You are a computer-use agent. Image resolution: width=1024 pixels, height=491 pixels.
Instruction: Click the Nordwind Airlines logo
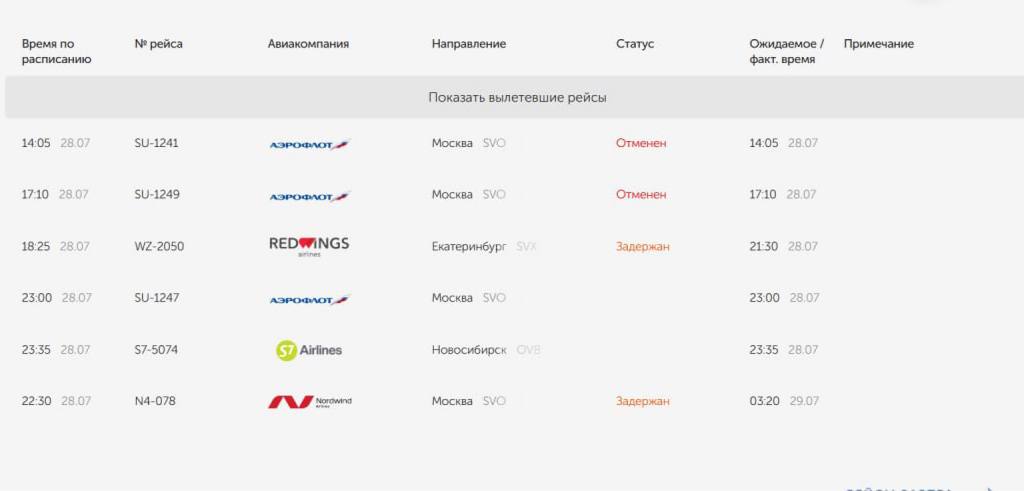(310, 402)
